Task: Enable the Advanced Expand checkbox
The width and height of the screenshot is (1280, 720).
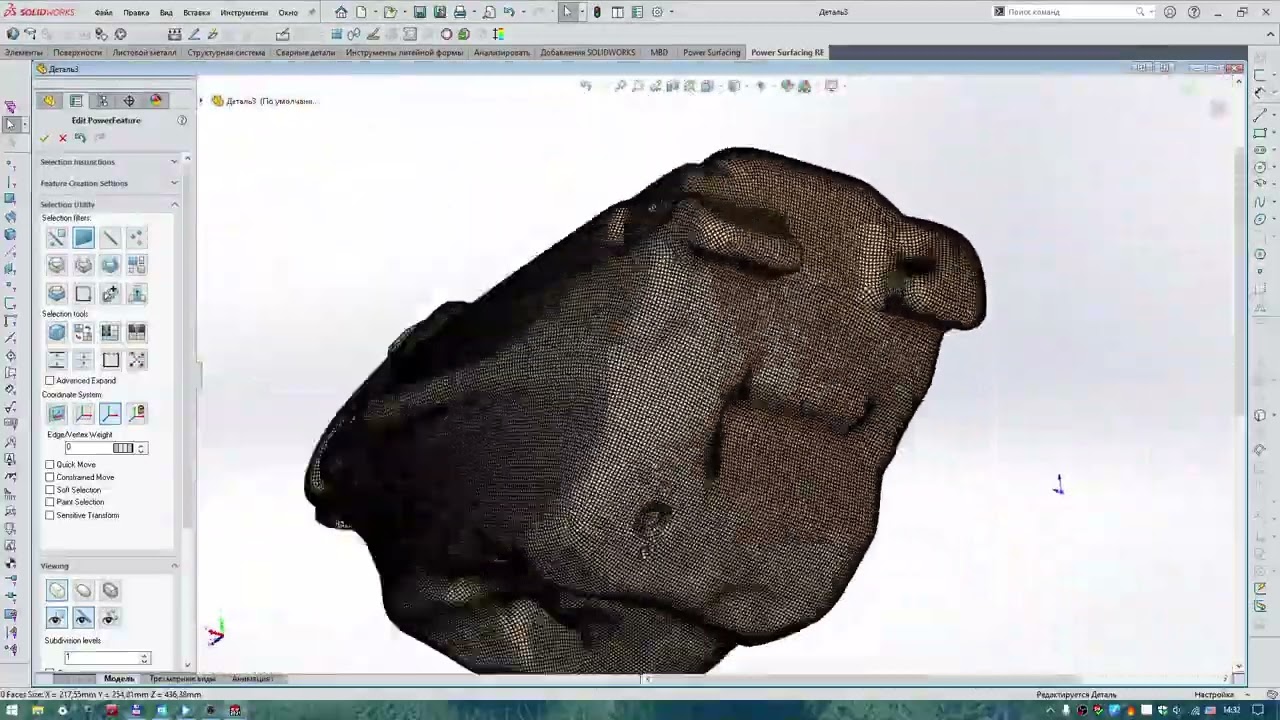Action: pos(50,381)
